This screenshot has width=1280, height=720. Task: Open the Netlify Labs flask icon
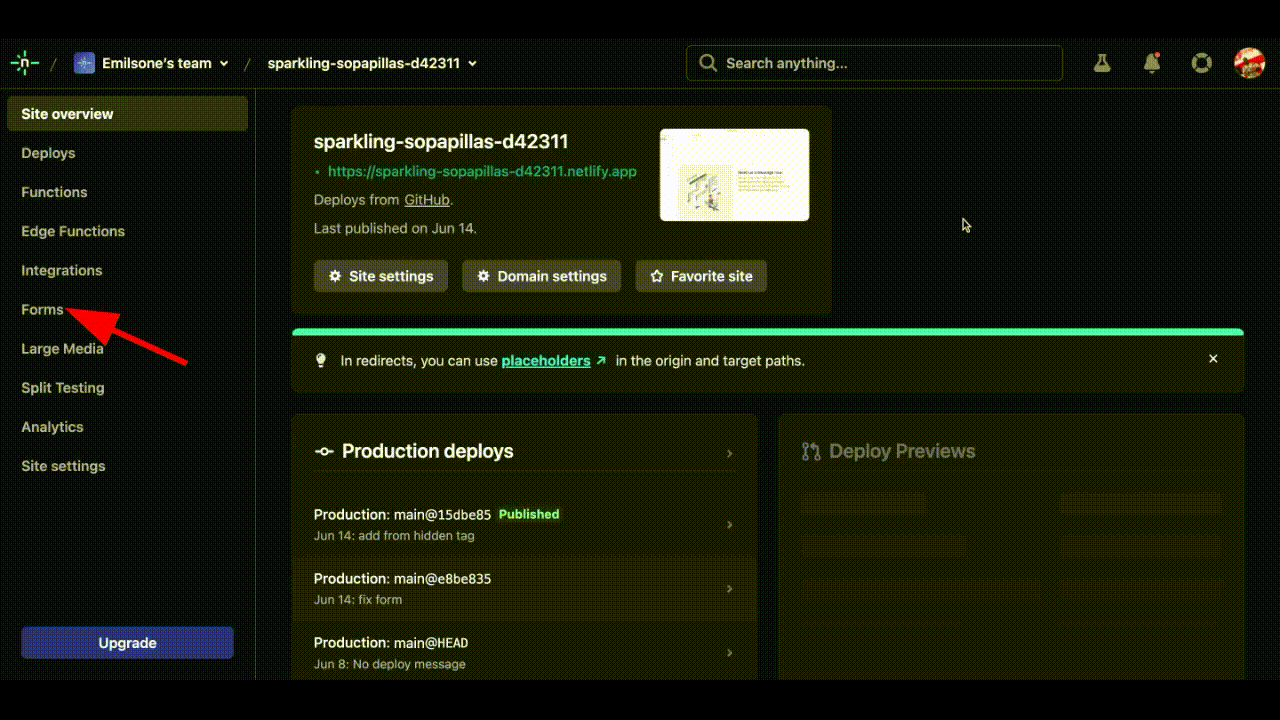(1102, 63)
